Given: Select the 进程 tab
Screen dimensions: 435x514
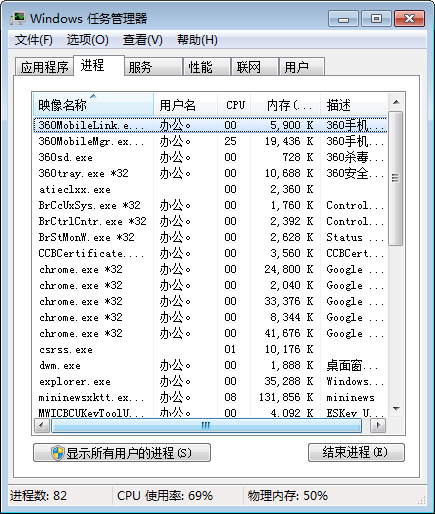Looking at the screenshot, I should pyautogui.click(x=99, y=66).
